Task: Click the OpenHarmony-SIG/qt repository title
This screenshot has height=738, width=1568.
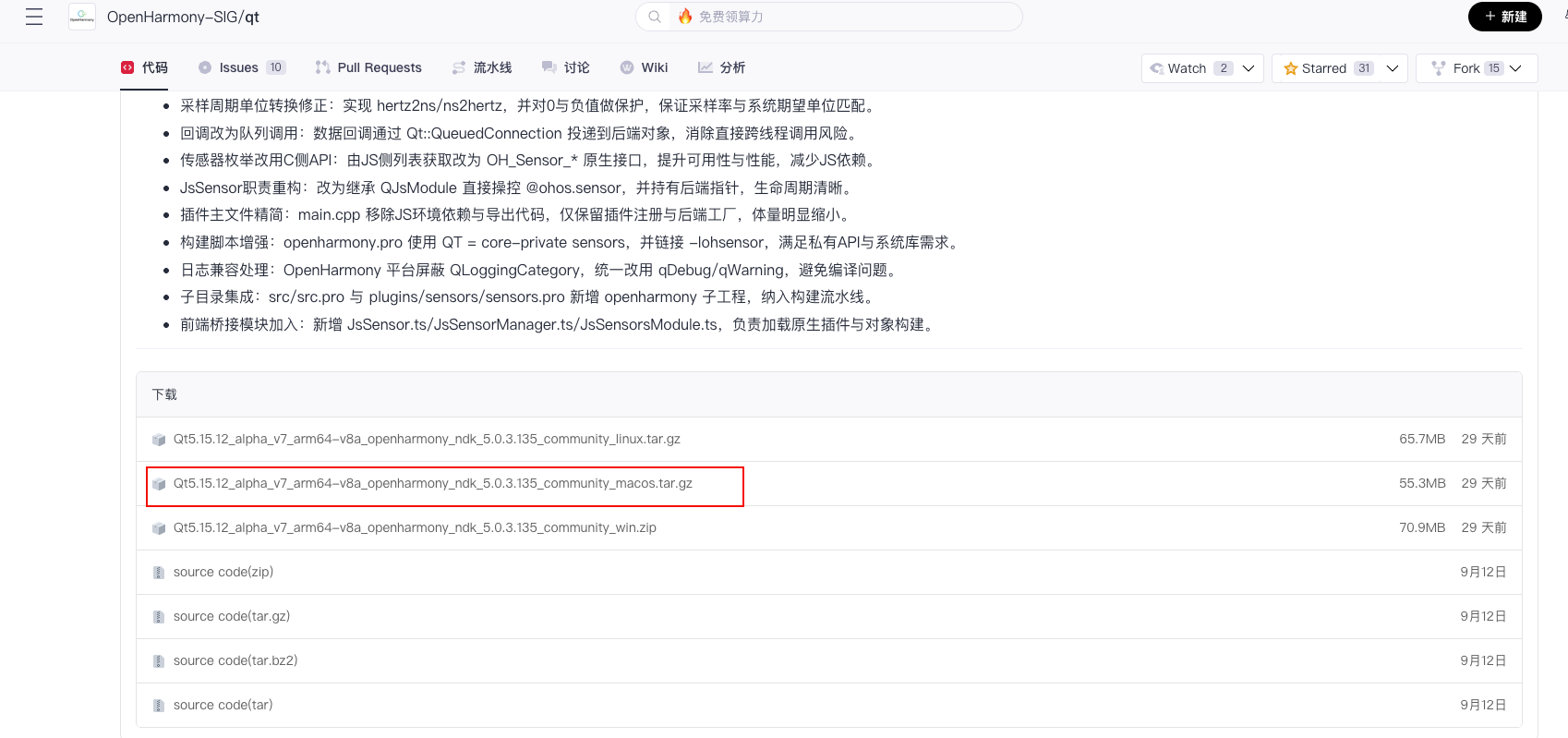Action: click(183, 17)
